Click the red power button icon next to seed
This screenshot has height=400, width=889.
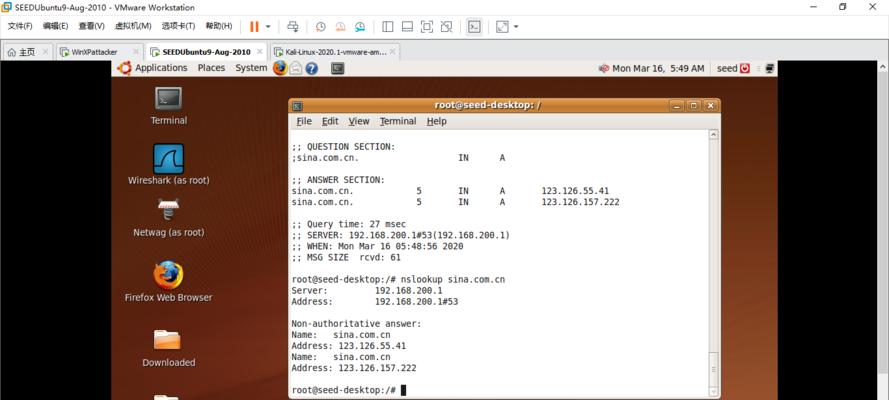pos(745,69)
